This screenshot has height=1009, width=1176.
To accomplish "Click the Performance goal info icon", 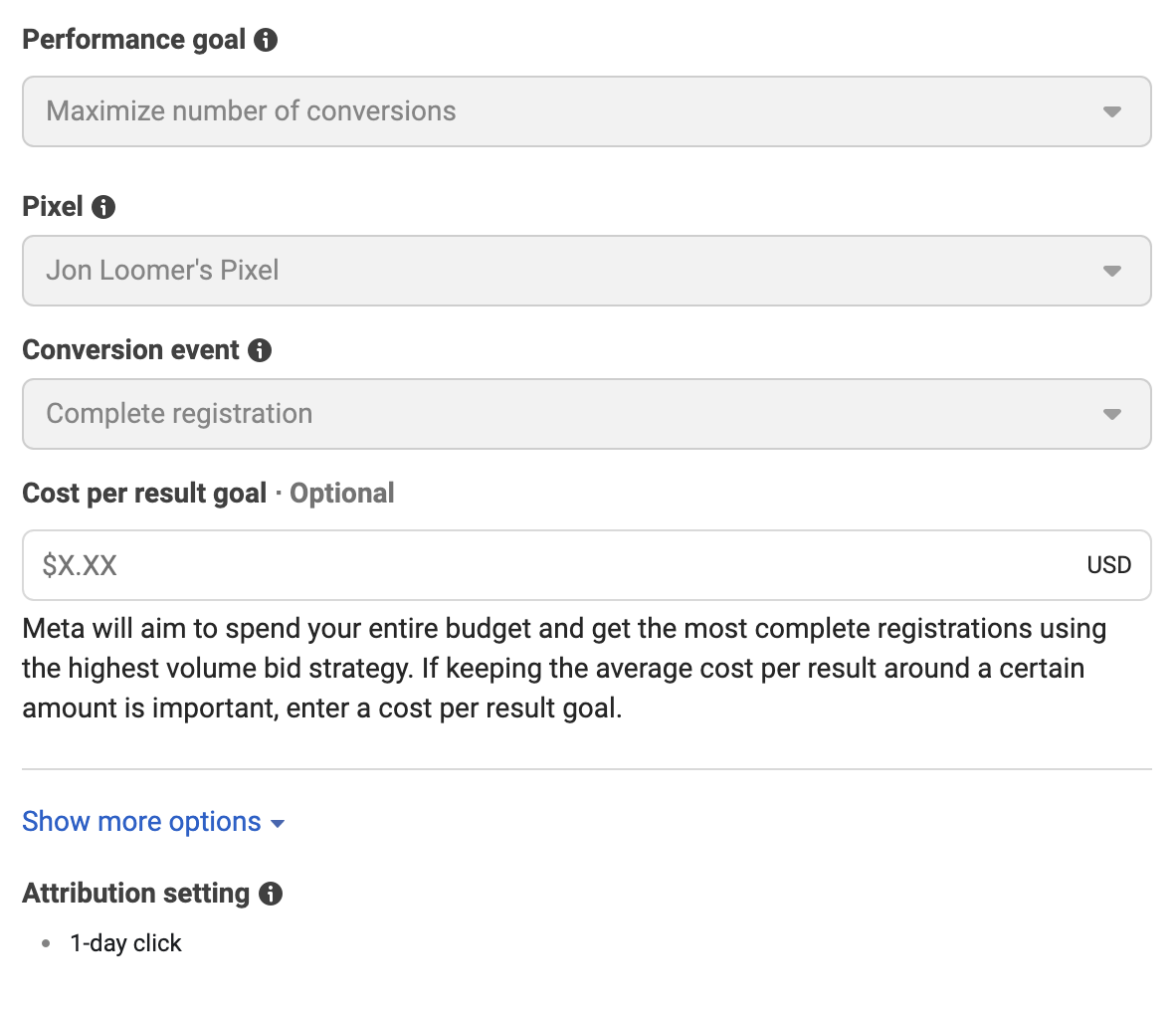I will point(266,39).
